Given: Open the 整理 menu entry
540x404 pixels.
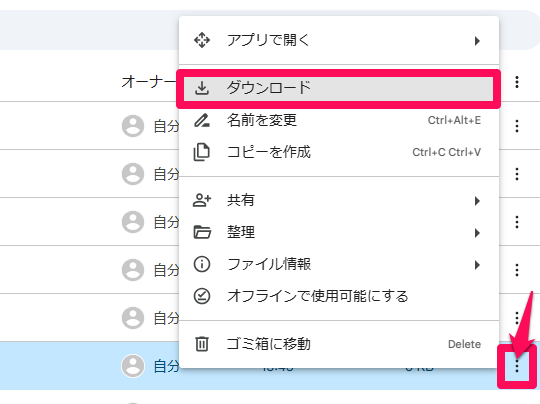Looking at the screenshot, I should 339,232.
